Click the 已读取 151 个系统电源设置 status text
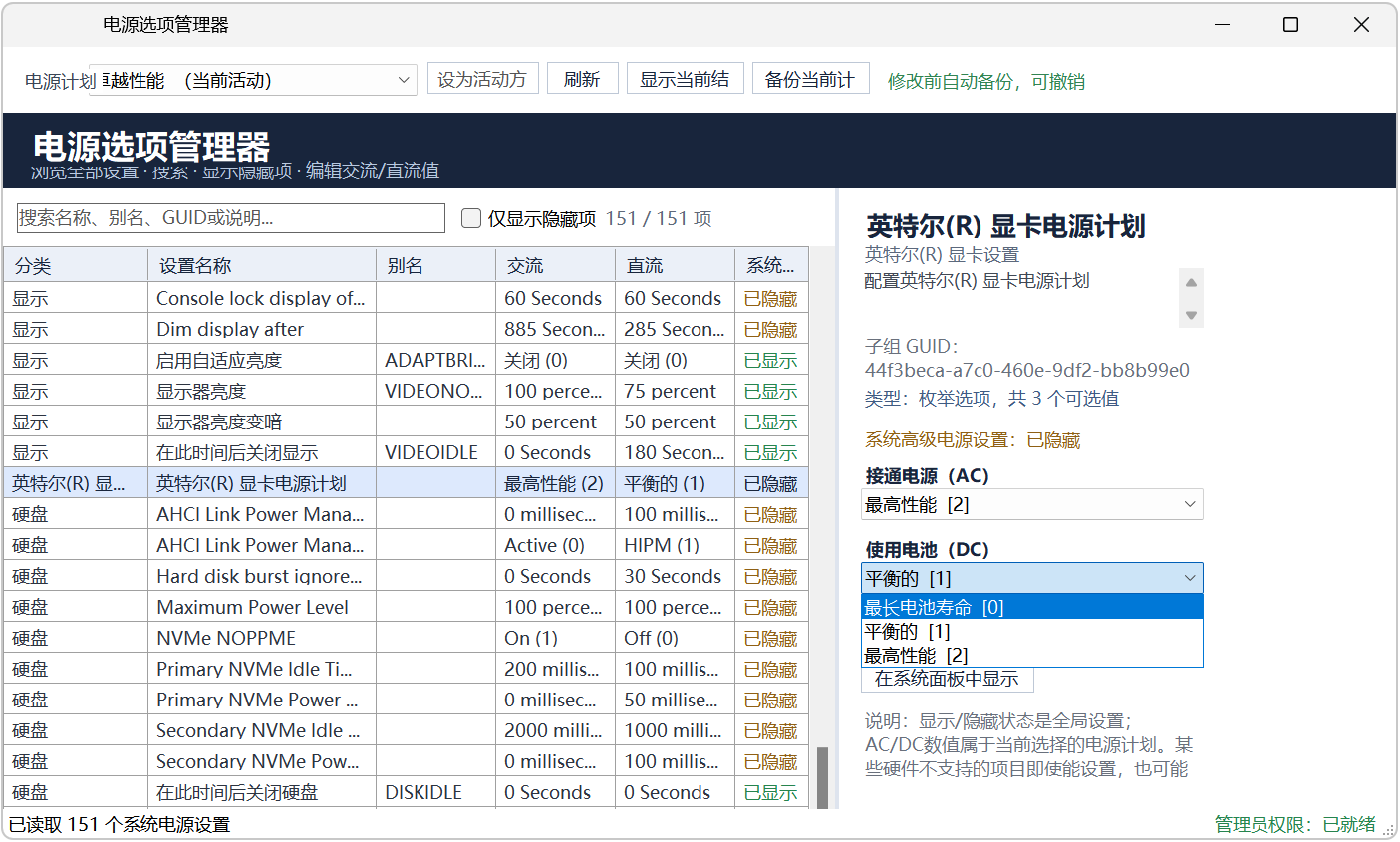This screenshot has width=1400, height=842. [120, 824]
